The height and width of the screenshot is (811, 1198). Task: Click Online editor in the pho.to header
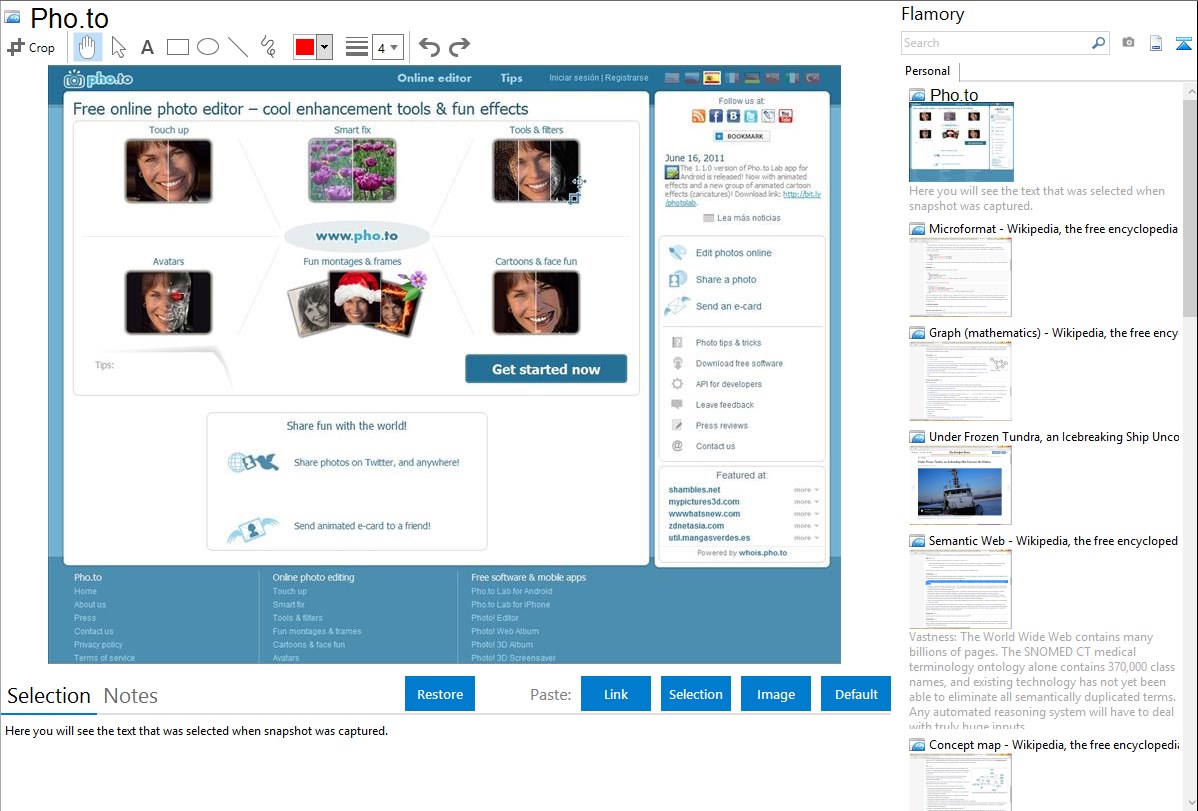tap(434, 78)
